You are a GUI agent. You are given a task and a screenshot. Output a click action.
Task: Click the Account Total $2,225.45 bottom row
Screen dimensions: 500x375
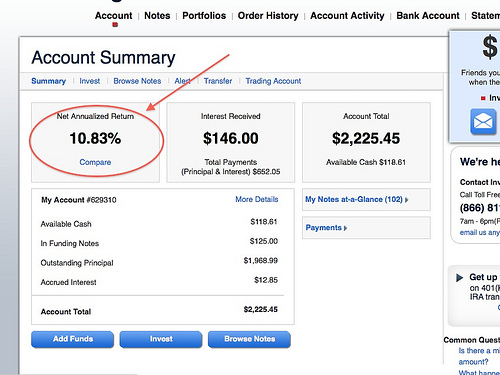pos(159,311)
